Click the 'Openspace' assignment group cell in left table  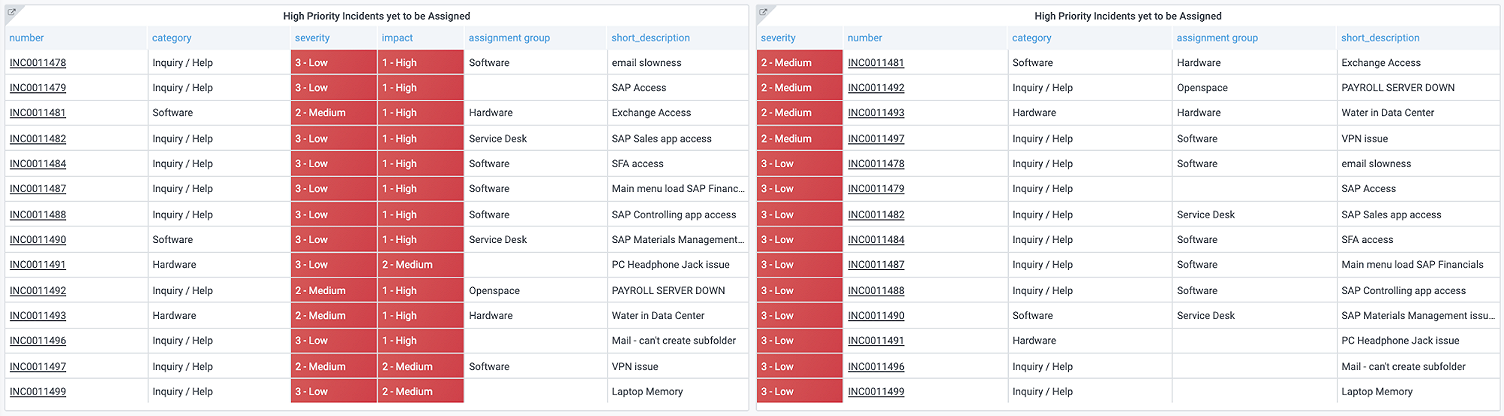494,291
